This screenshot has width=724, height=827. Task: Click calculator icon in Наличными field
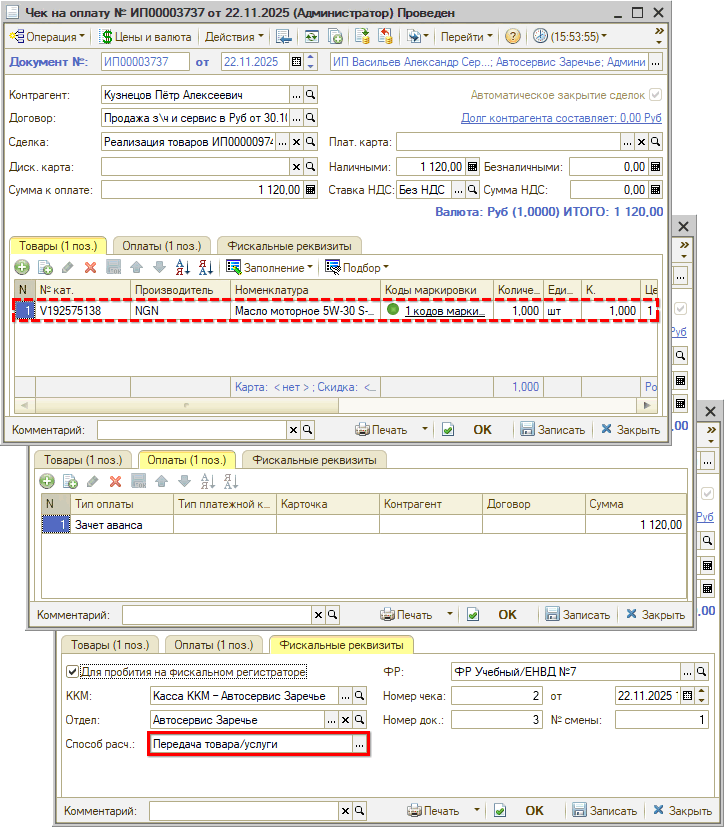coord(473,167)
